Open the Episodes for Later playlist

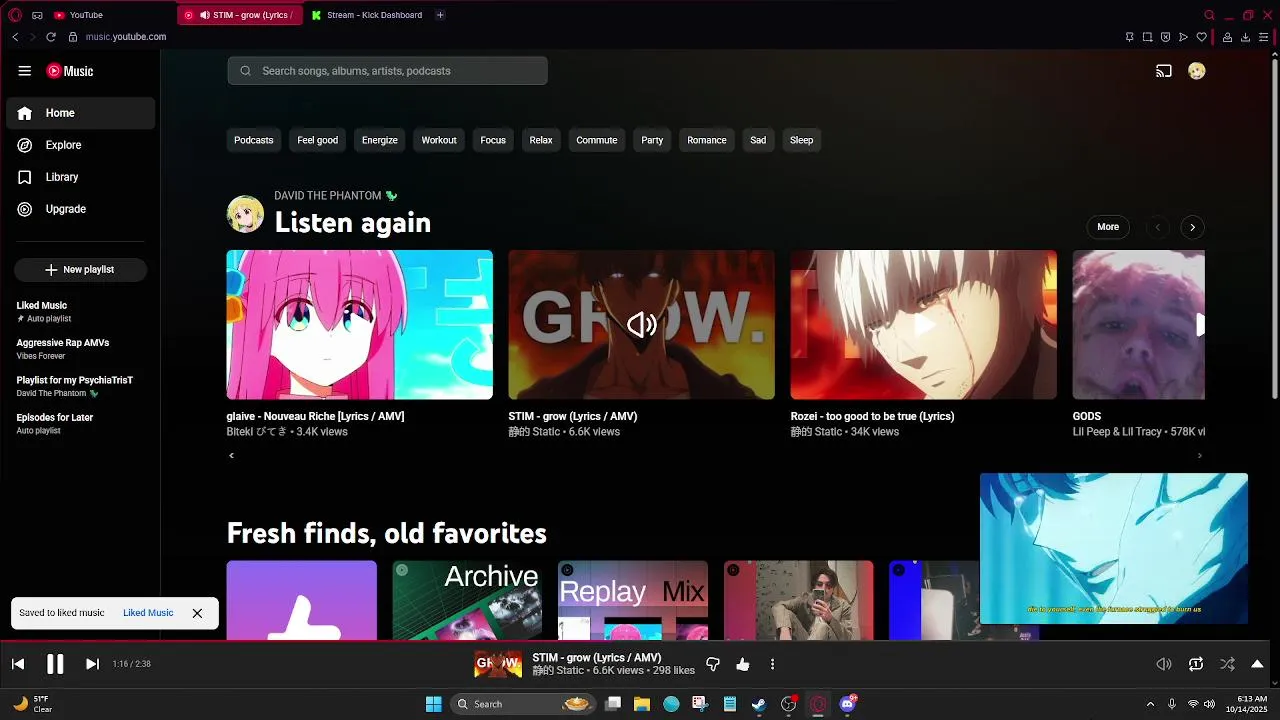(80, 423)
